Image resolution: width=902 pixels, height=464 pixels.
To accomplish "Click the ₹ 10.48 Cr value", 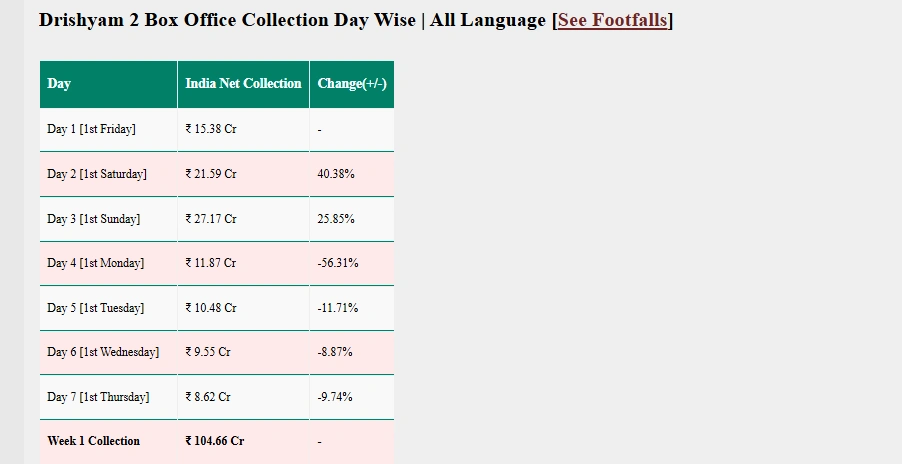I will point(211,308).
